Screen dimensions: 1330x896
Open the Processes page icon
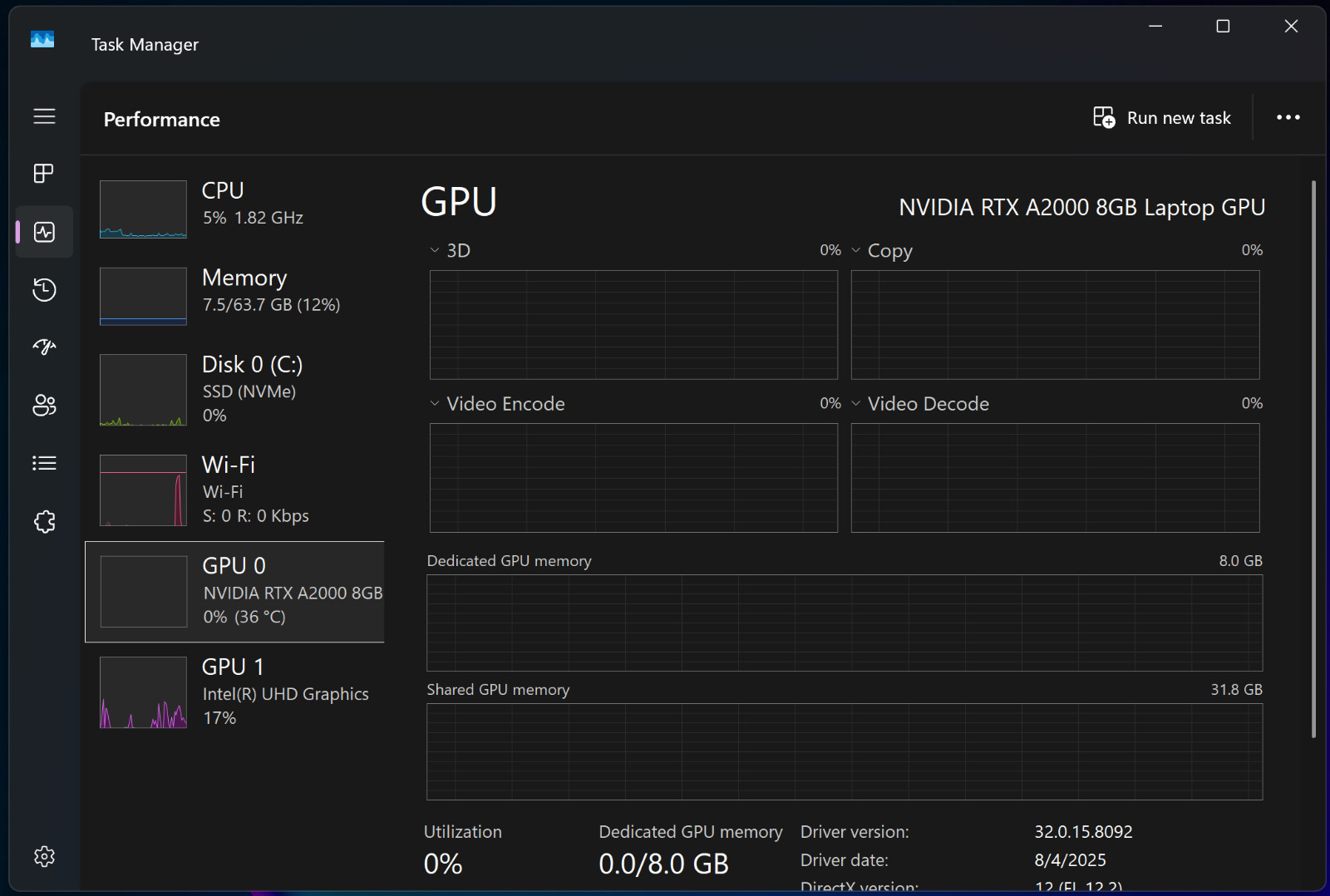pyautogui.click(x=44, y=174)
